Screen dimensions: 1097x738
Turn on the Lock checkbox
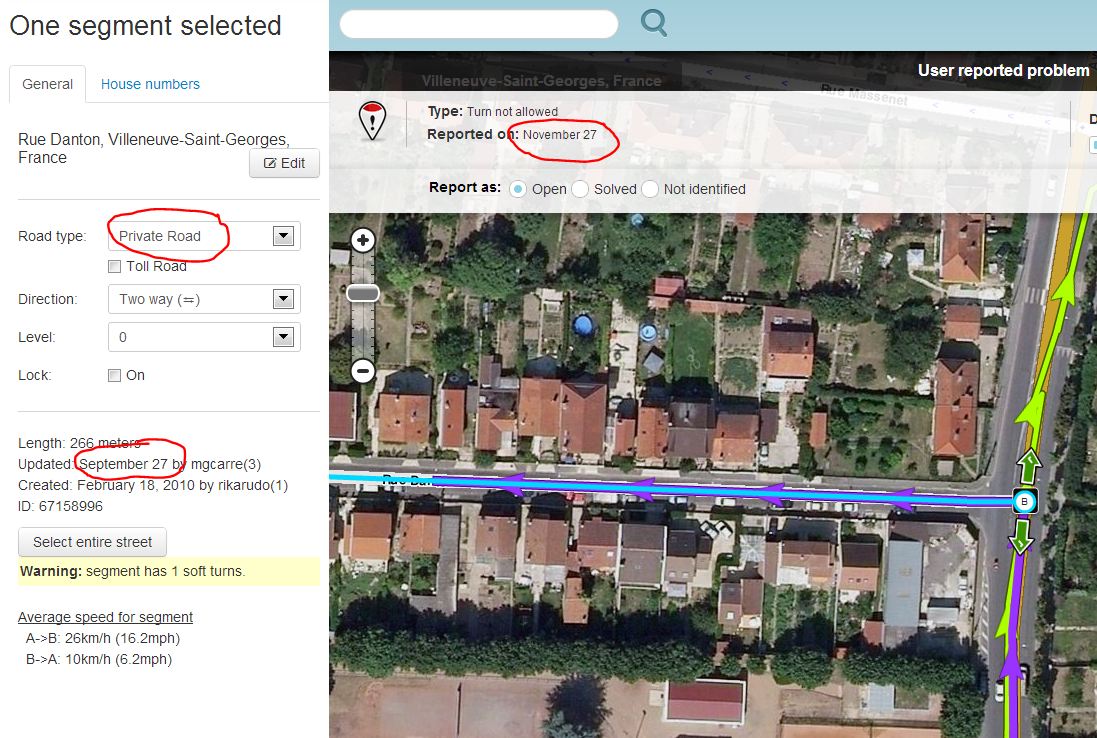pyautogui.click(x=115, y=375)
